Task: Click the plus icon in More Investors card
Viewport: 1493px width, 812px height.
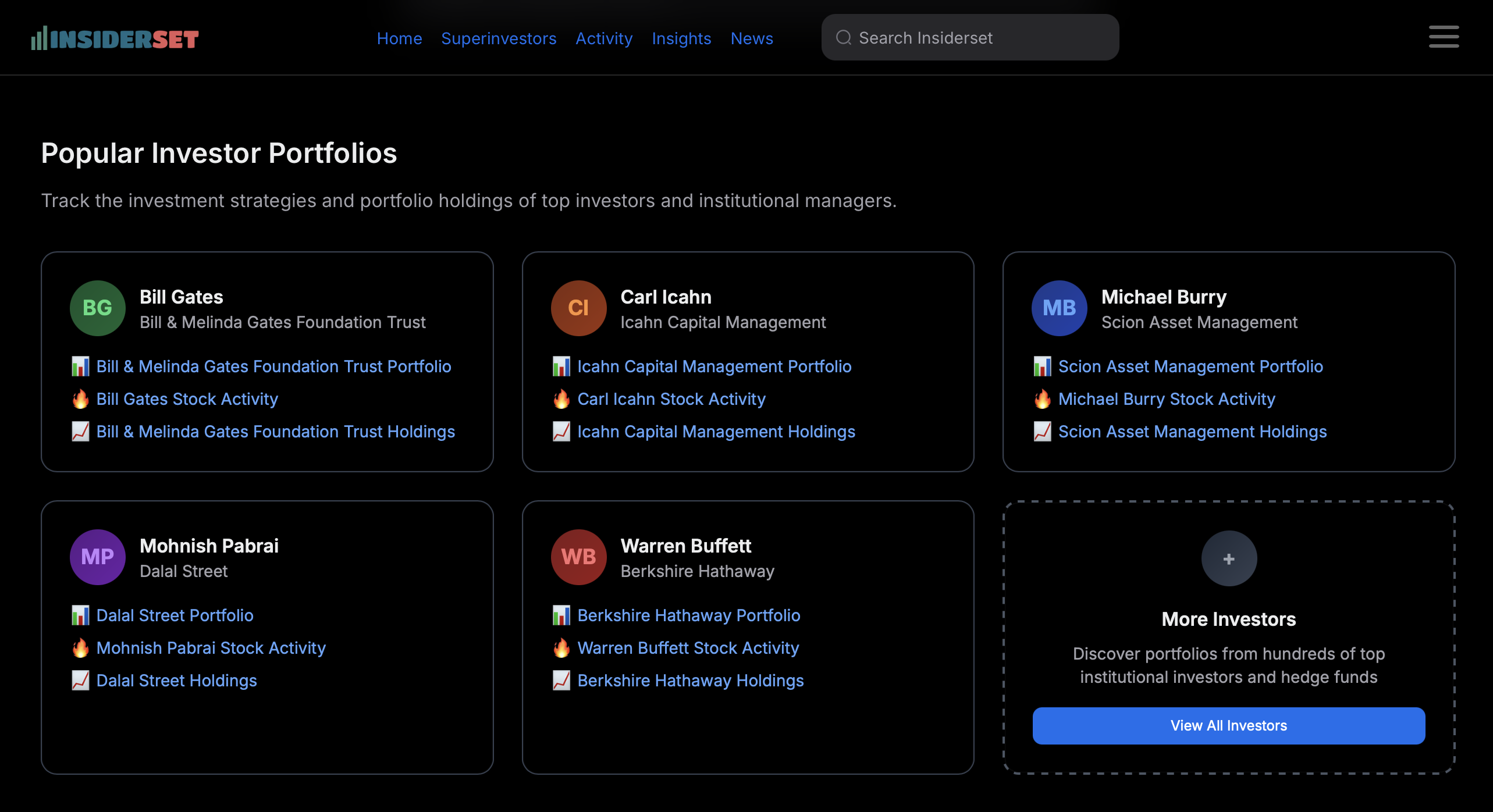Action: pyautogui.click(x=1228, y=558)
